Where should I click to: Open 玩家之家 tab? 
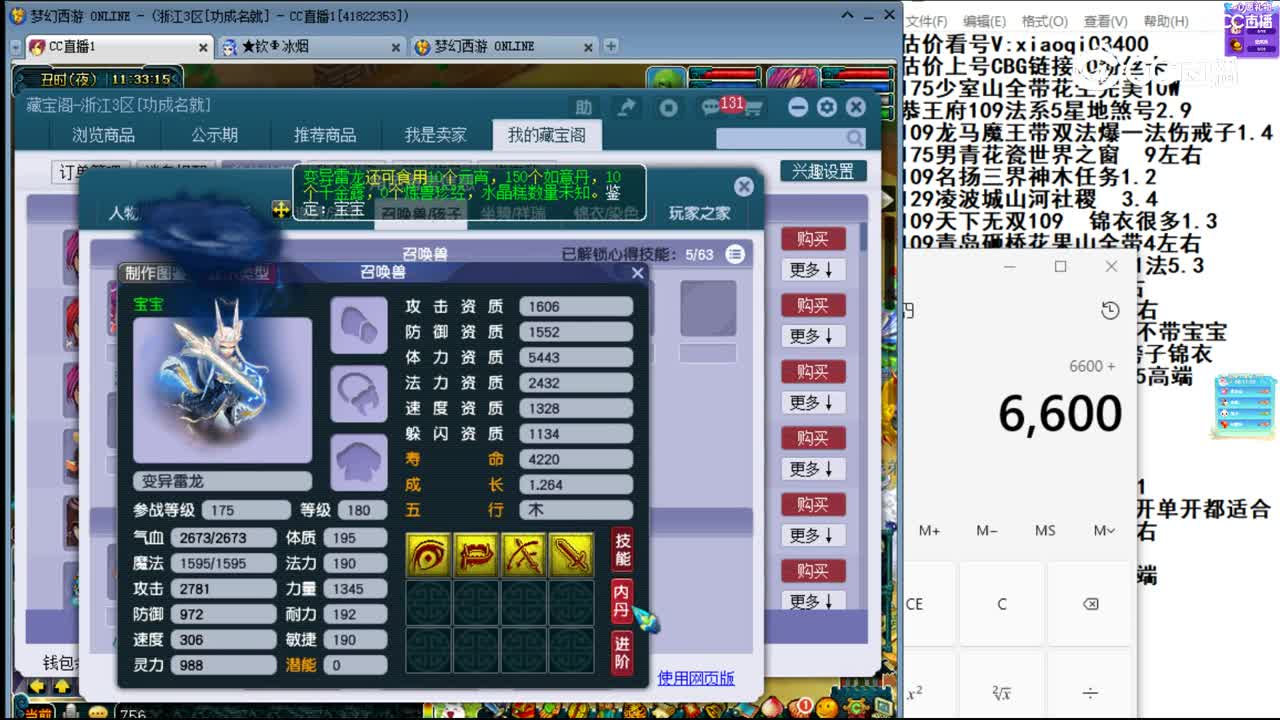point(699,213)
